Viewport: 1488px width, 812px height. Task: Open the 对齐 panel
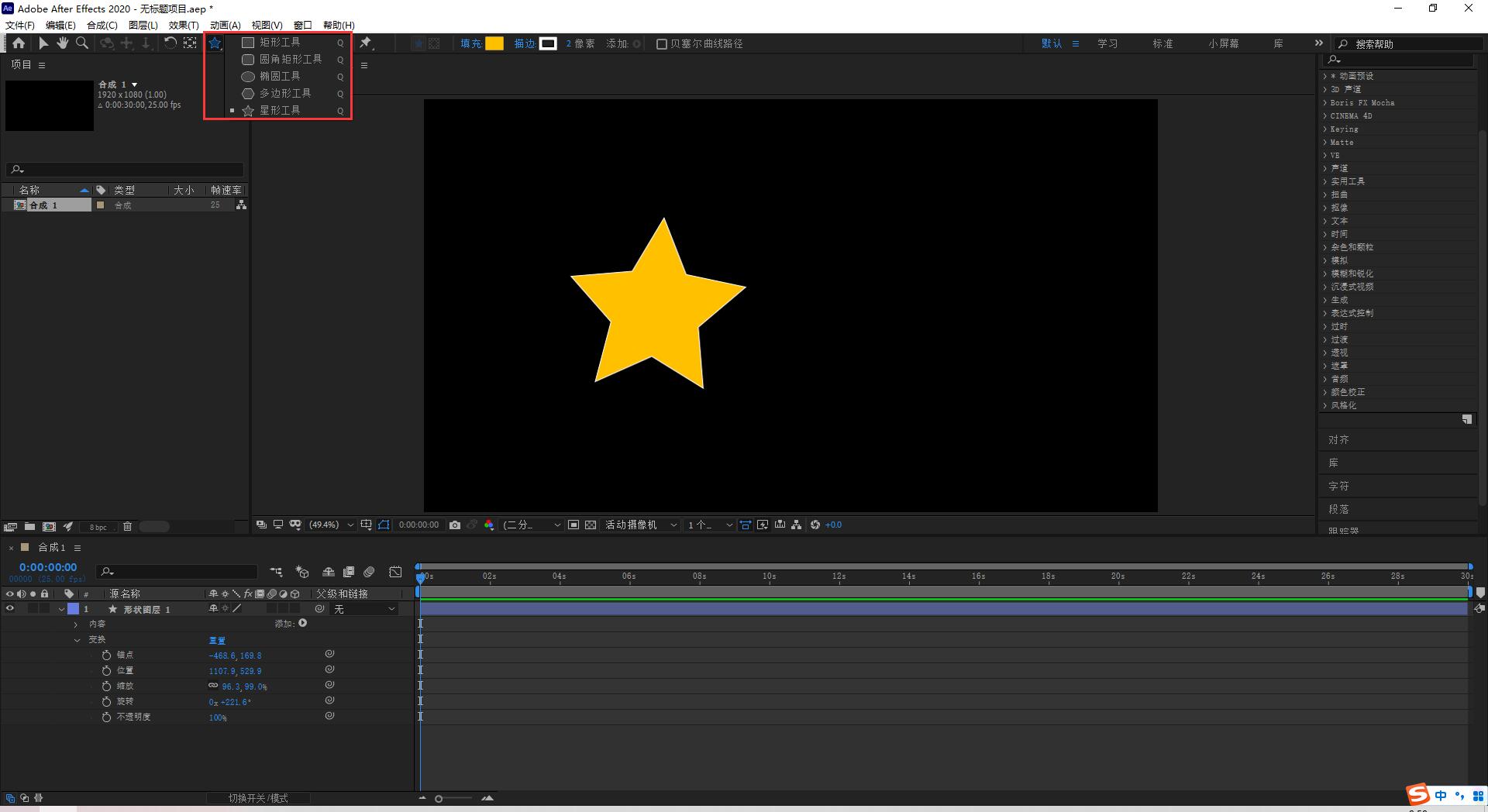1338,439
